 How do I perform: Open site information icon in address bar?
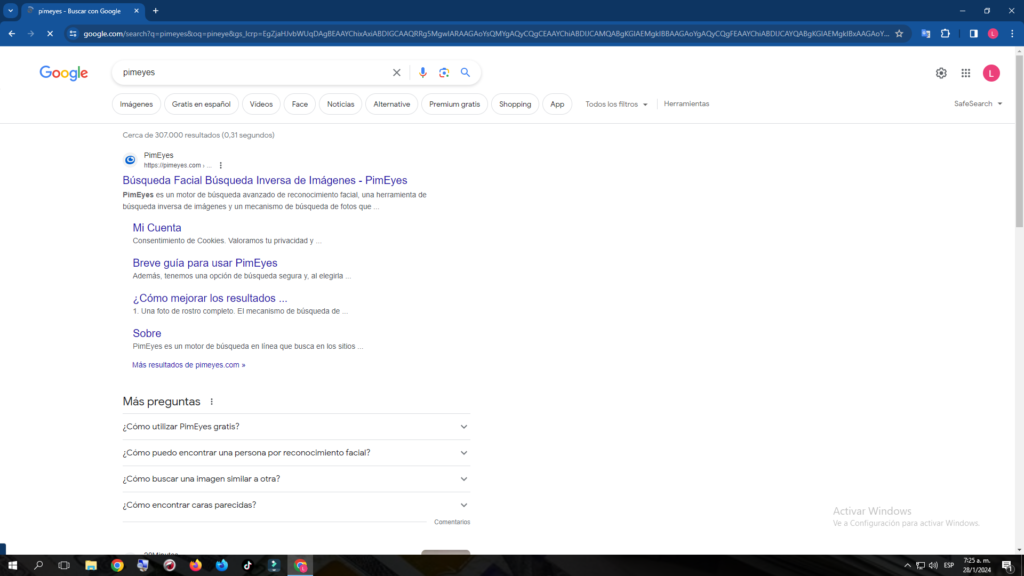(x=73, y=33)
